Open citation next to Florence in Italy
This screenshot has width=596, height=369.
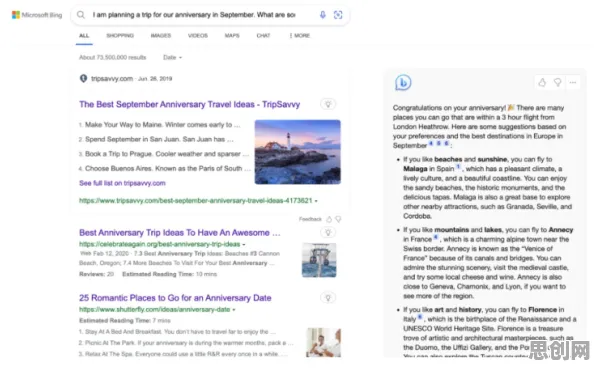click(420, 317)
